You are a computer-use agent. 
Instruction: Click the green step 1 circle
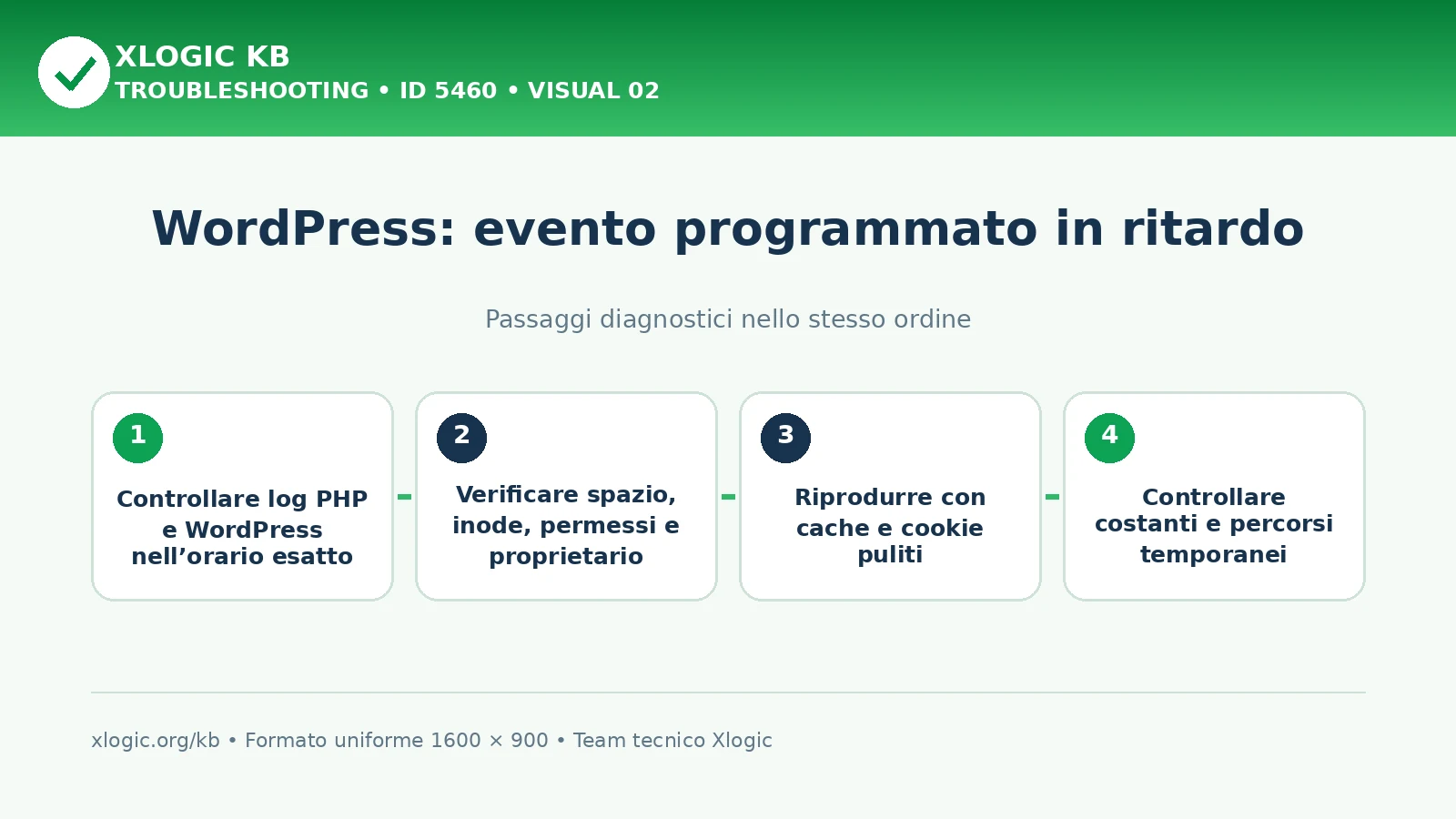(x=137, y=438)
